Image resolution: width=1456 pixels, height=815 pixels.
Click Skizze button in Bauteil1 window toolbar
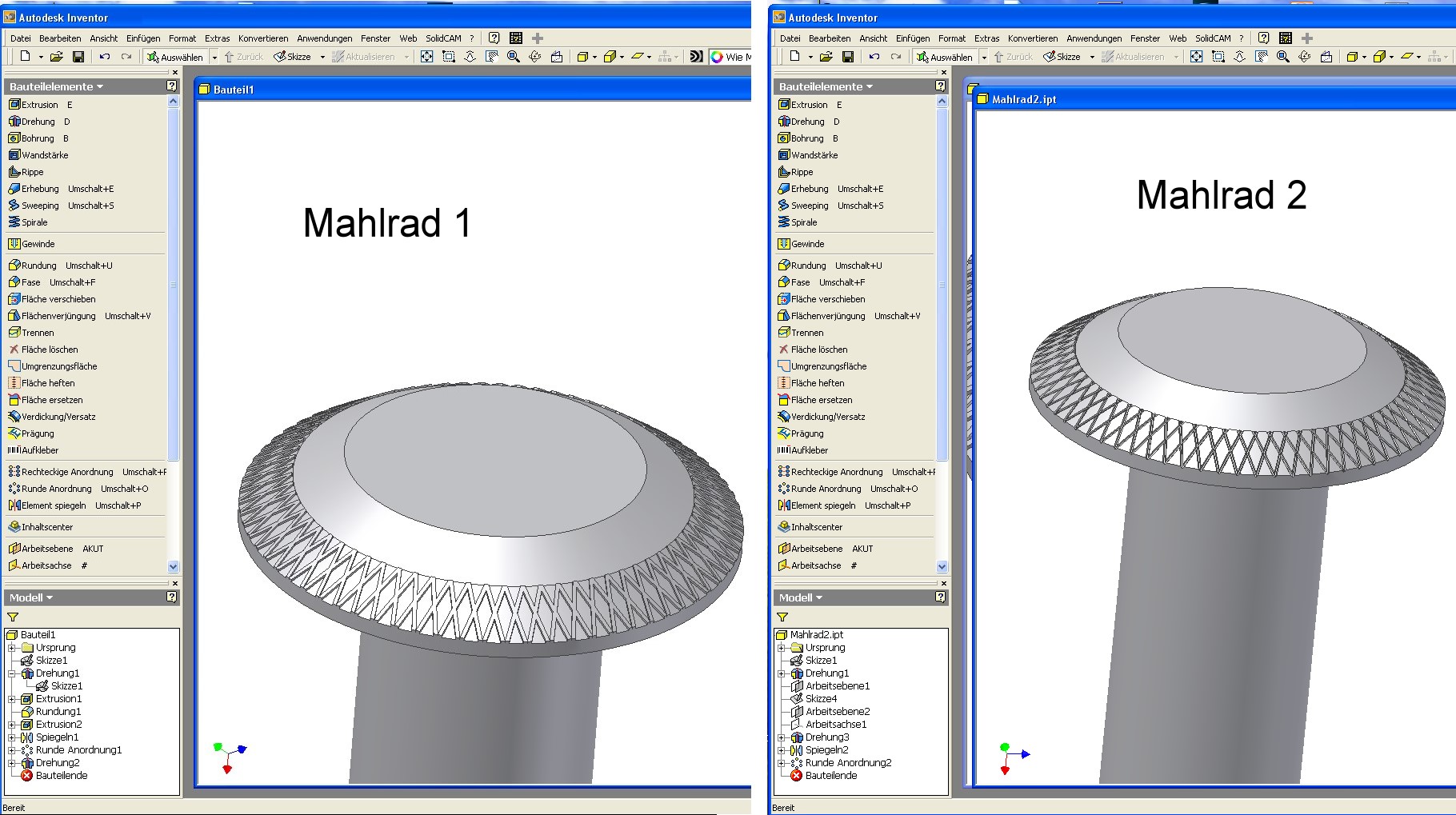click(293, 57)
